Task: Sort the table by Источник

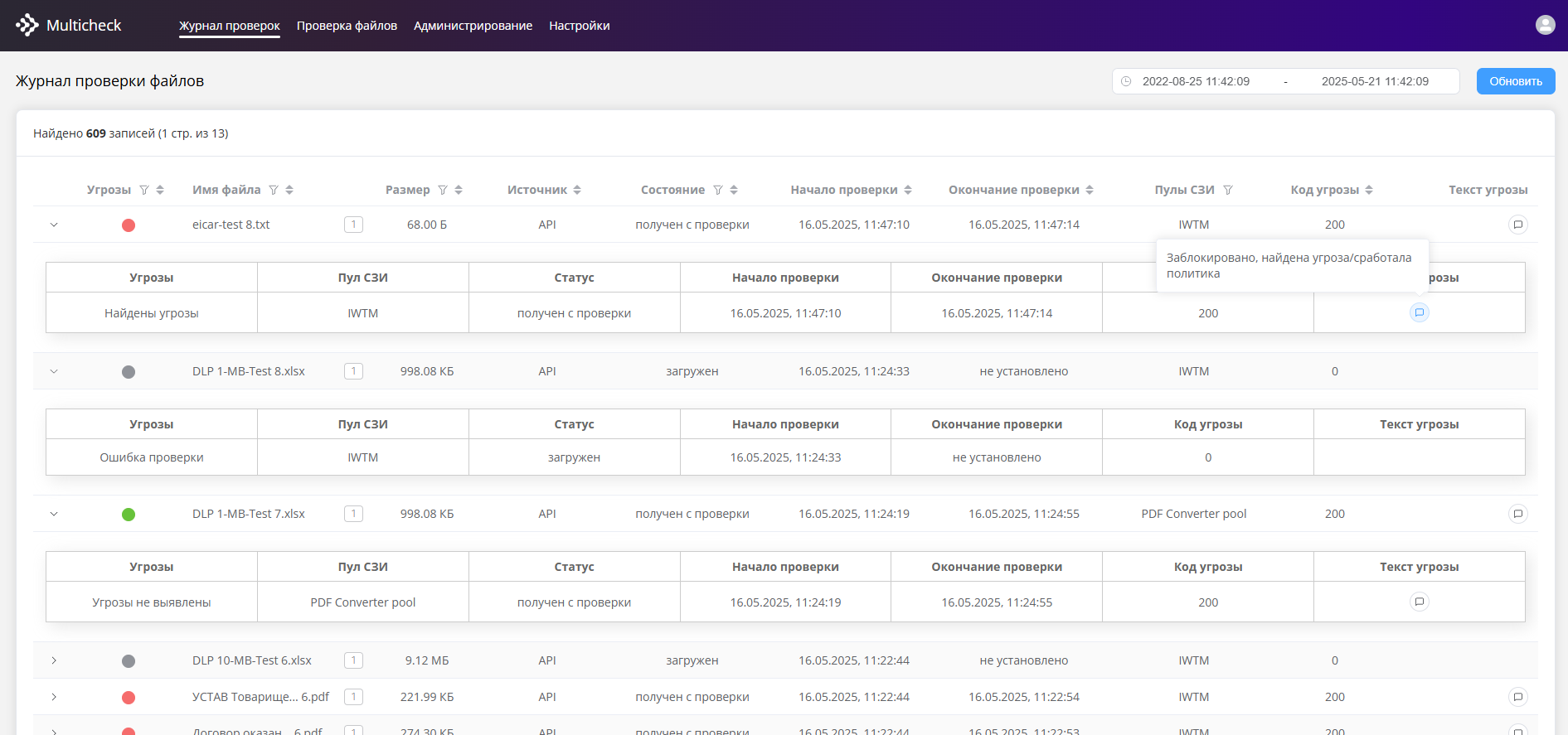Action: (577, 190)
